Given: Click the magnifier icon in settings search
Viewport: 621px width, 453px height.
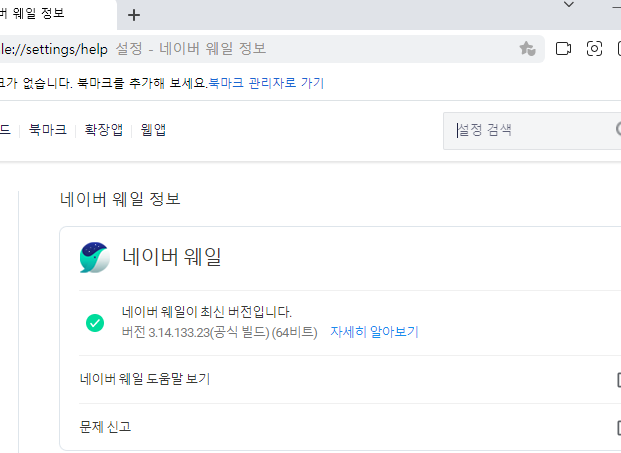Looking at the screenshot, I should pyautogui.click(x=616, y=129).
